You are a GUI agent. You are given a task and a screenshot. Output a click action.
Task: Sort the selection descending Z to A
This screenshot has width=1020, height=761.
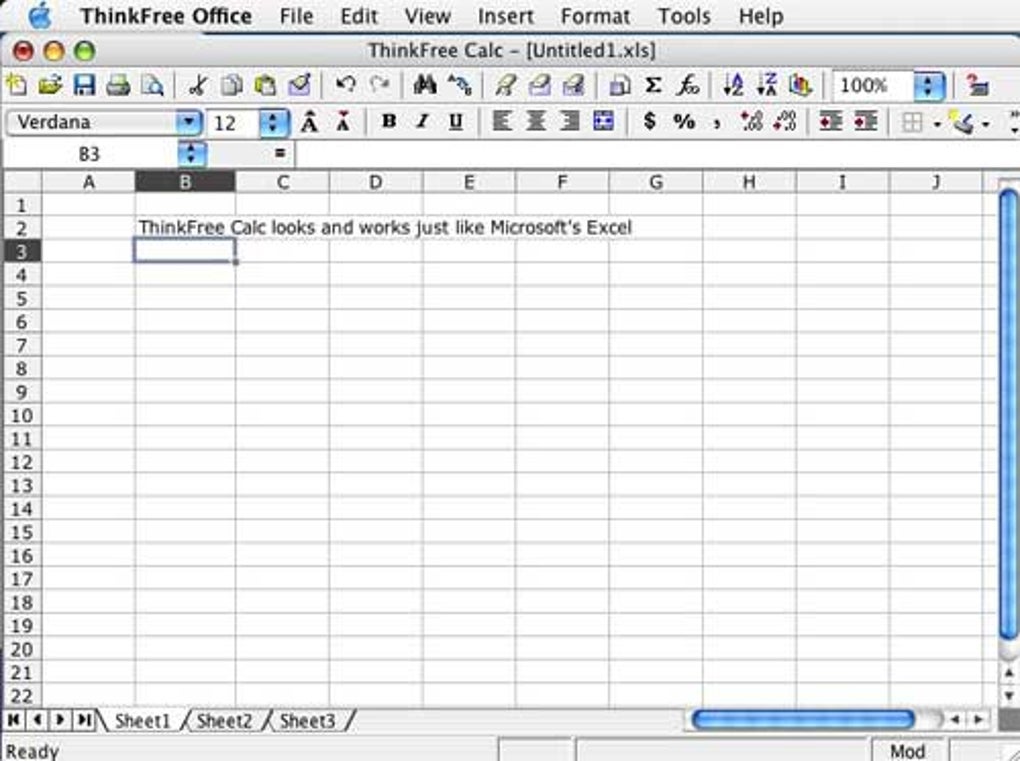[x=767, y=85]
